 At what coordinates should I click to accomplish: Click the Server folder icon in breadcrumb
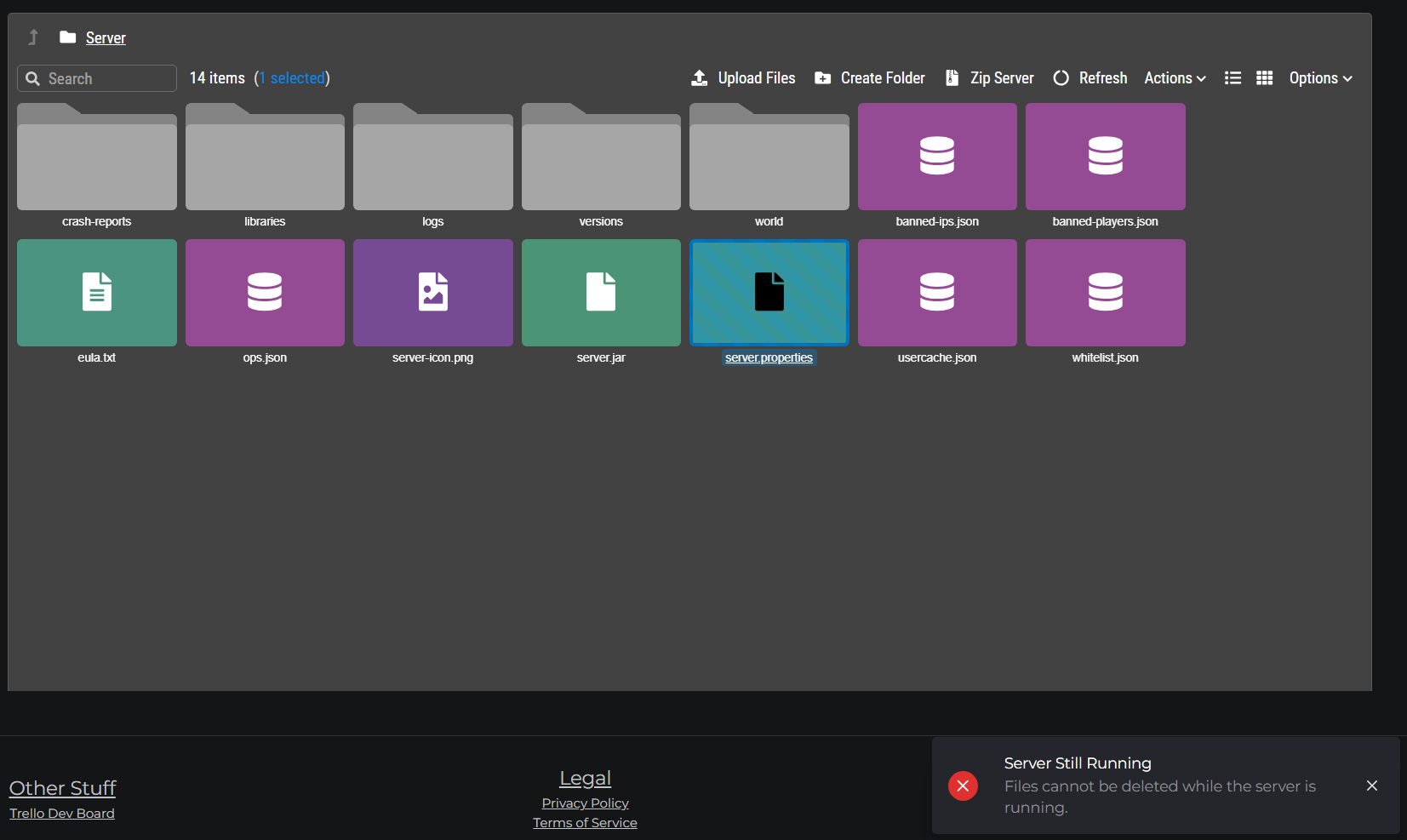click(68, 37)
